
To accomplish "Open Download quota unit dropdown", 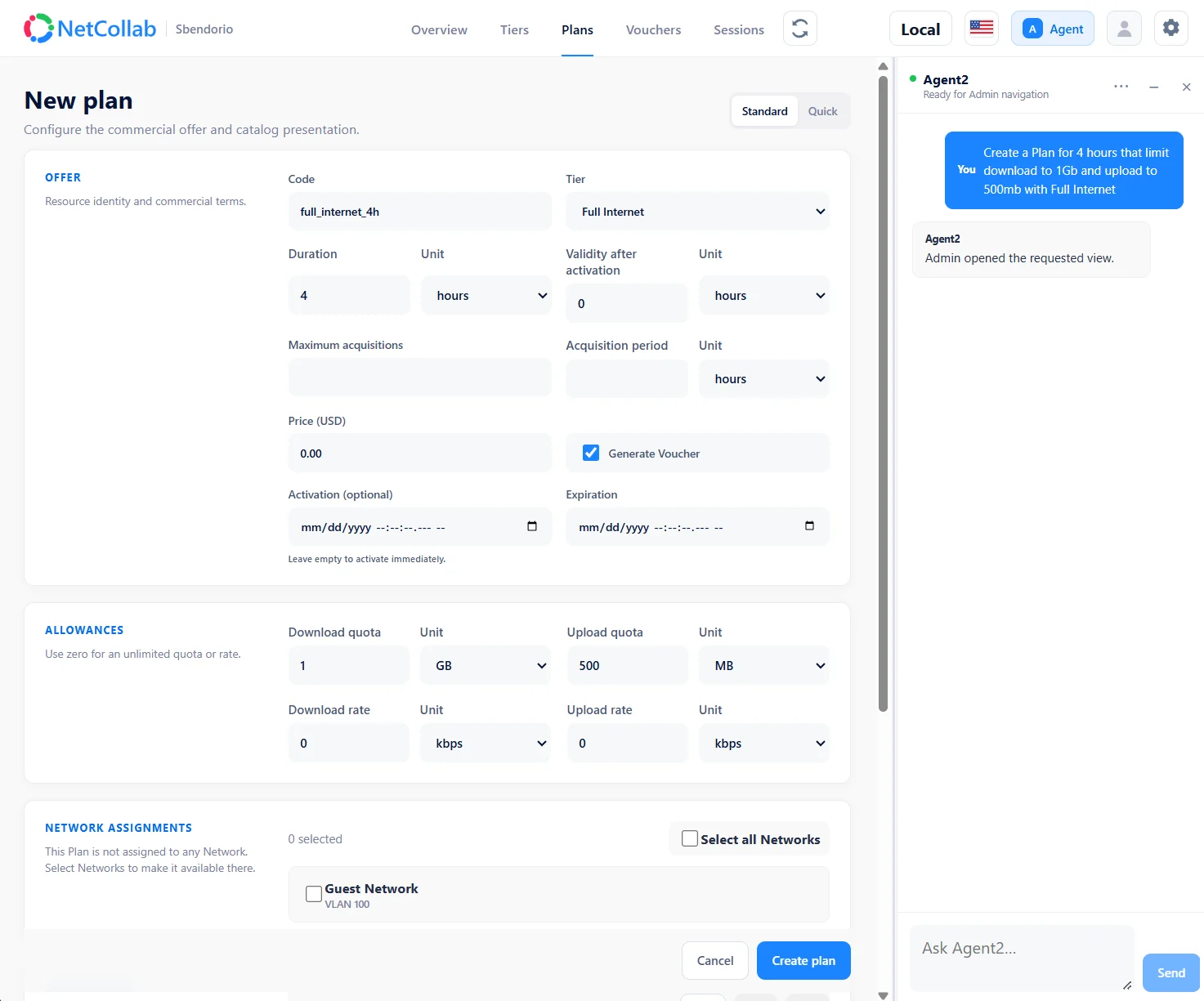I will 486,666.
